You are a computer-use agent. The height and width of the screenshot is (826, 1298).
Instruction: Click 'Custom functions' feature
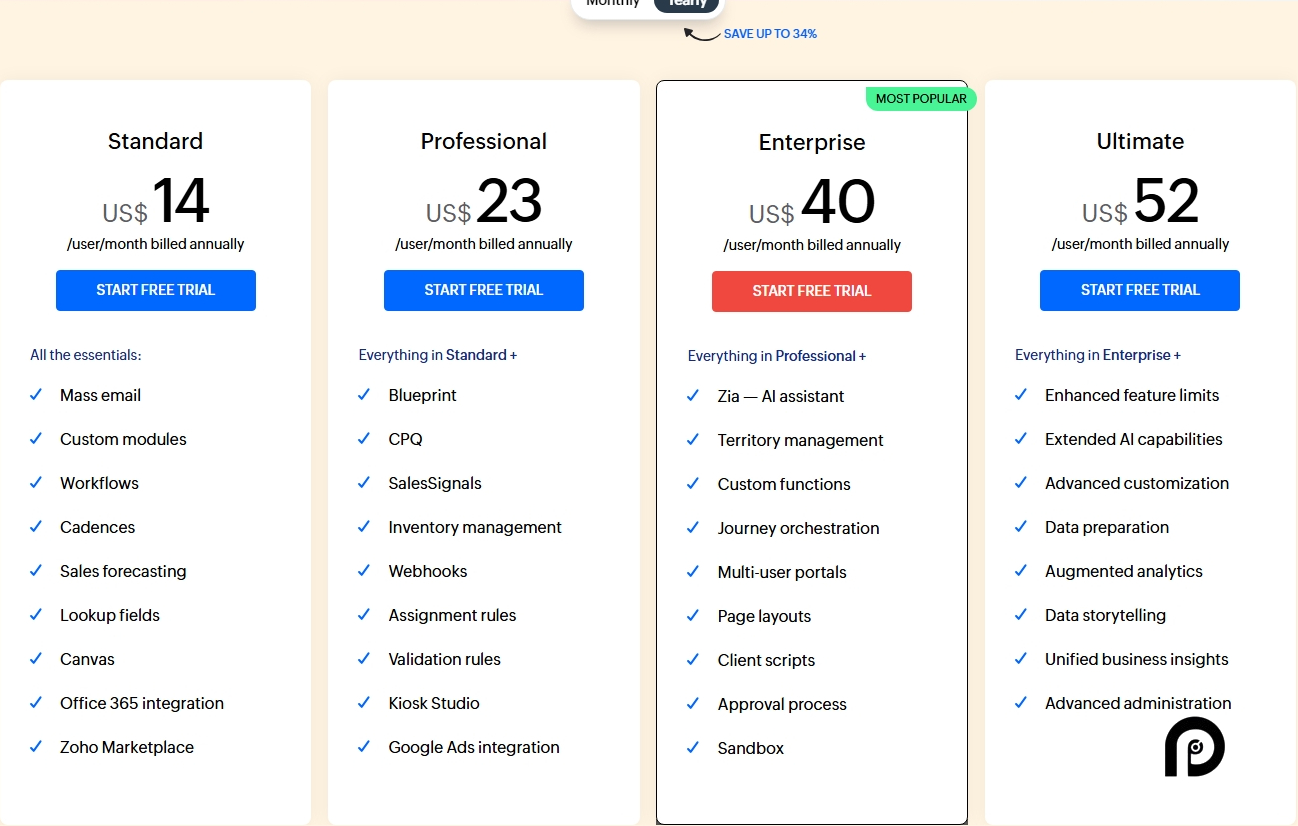(x=784, y=484)
